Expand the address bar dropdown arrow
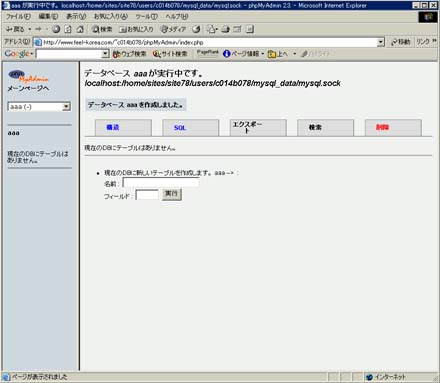Viewport: 440px width, 383px height. point(381,42)
